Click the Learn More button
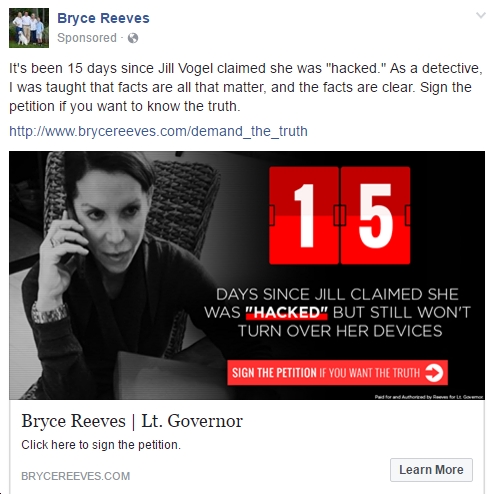This screenshot has width=490, height=494. 431,470
